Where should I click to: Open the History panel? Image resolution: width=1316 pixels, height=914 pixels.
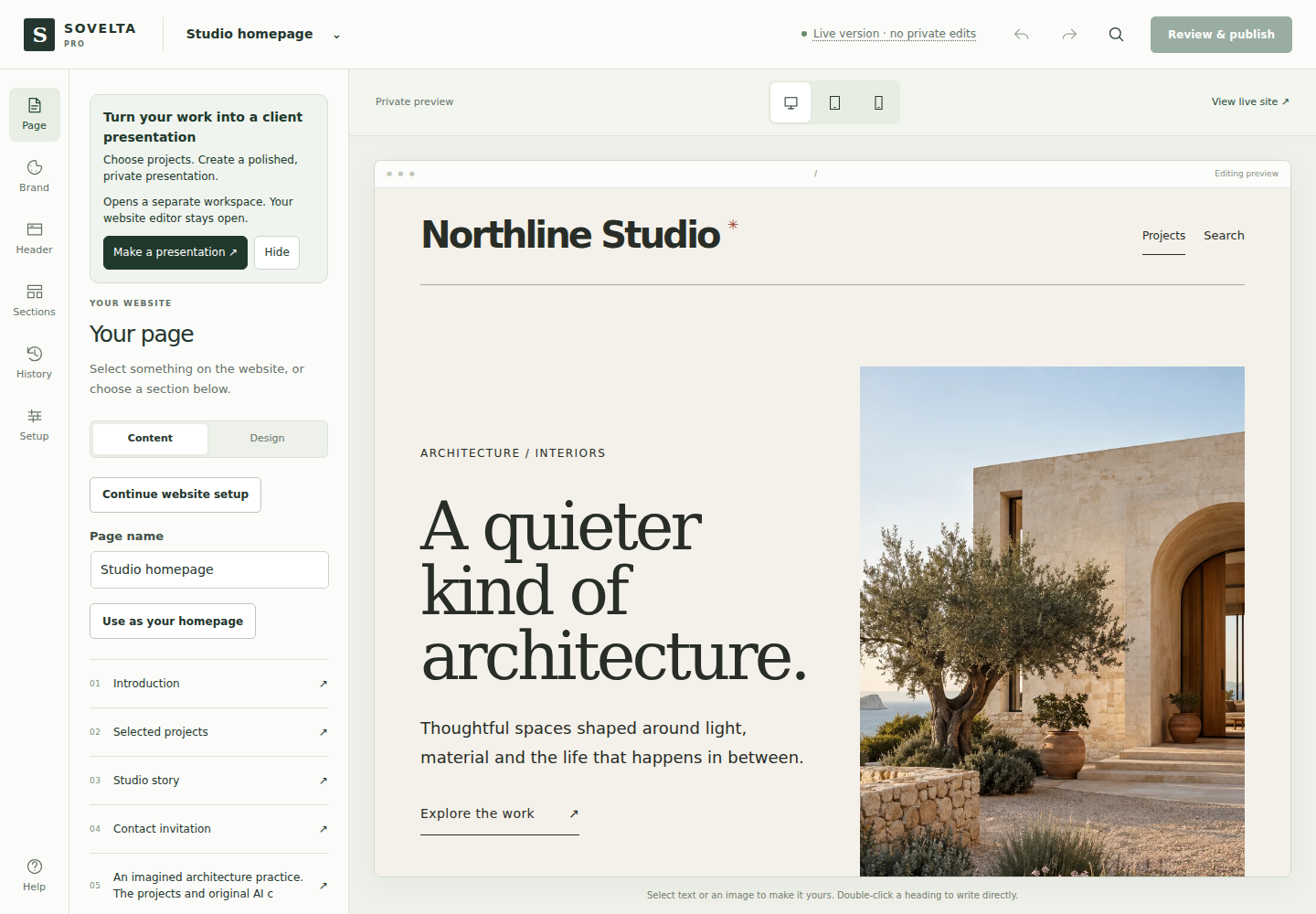pyautogui.click(x=35, y=363)
